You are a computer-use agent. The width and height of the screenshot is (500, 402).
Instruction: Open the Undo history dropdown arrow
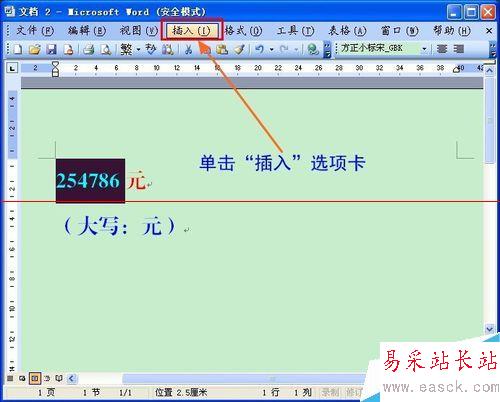point(272,50)
